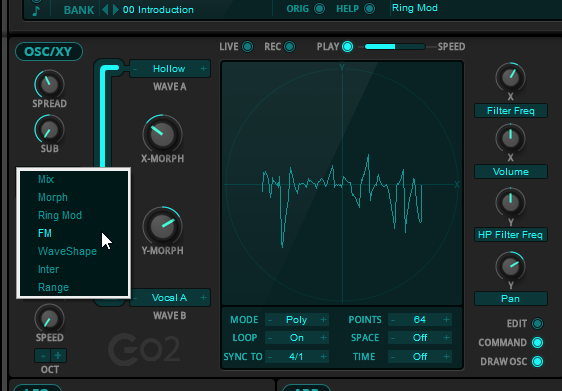Click the SPACE plus button

pos(446,338)
